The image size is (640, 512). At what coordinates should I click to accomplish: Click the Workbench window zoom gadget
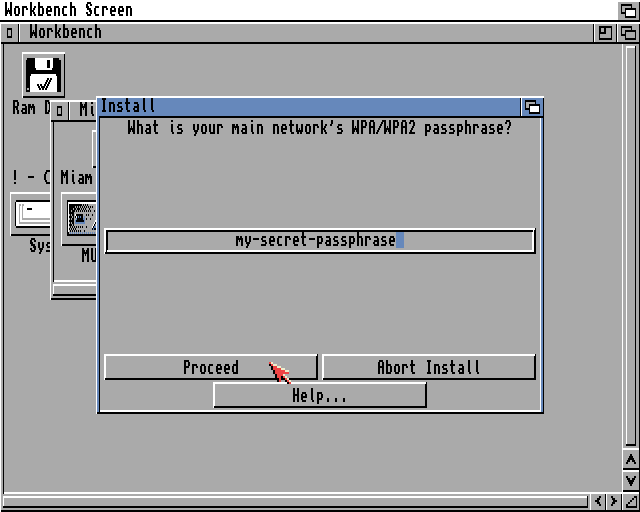[x=604, y=33]
